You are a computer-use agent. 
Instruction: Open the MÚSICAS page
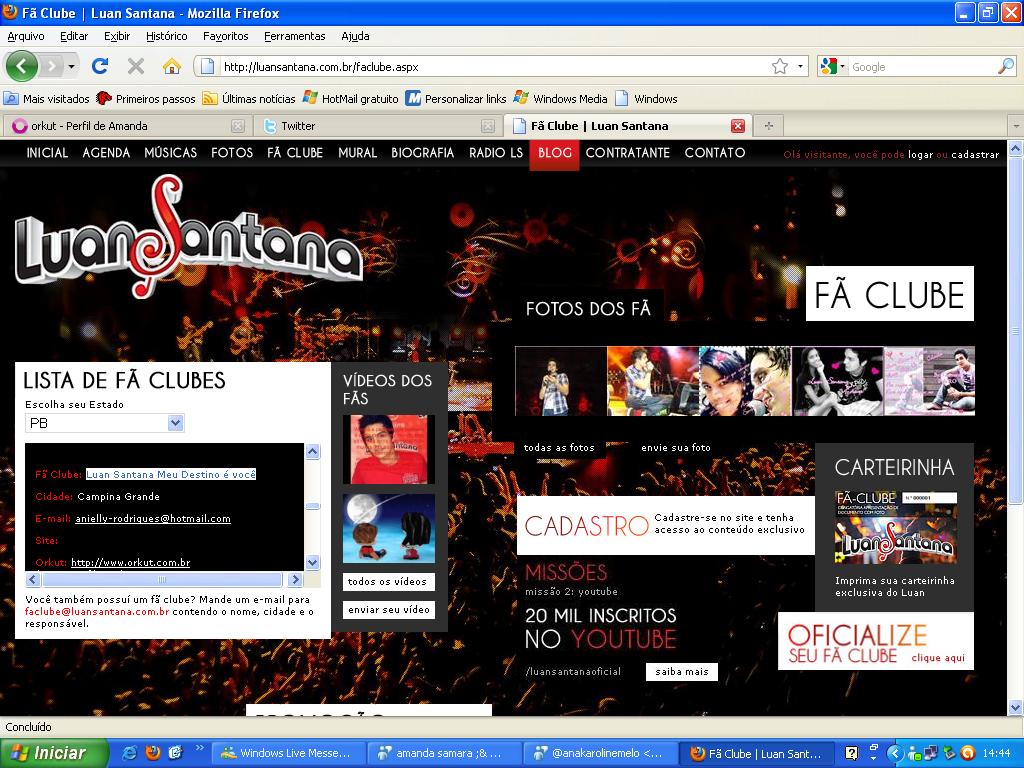coord(170,153)
